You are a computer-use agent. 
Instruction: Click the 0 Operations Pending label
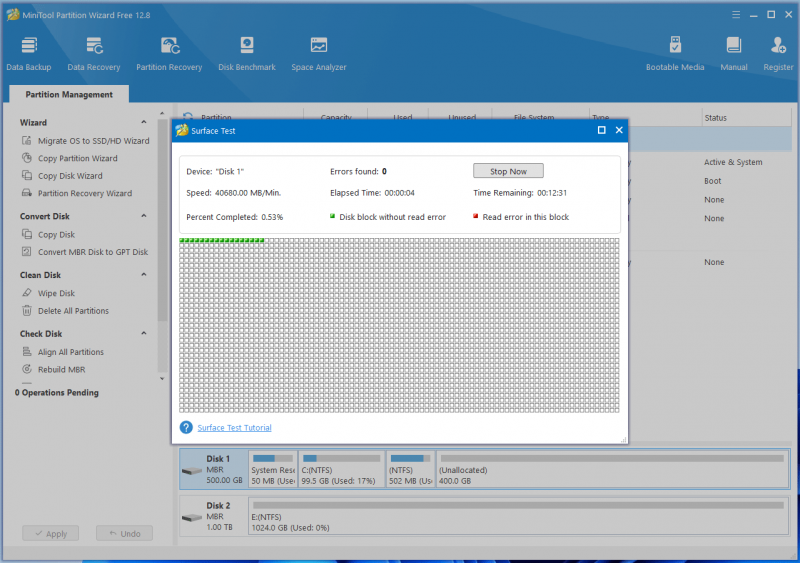(57, 393)
